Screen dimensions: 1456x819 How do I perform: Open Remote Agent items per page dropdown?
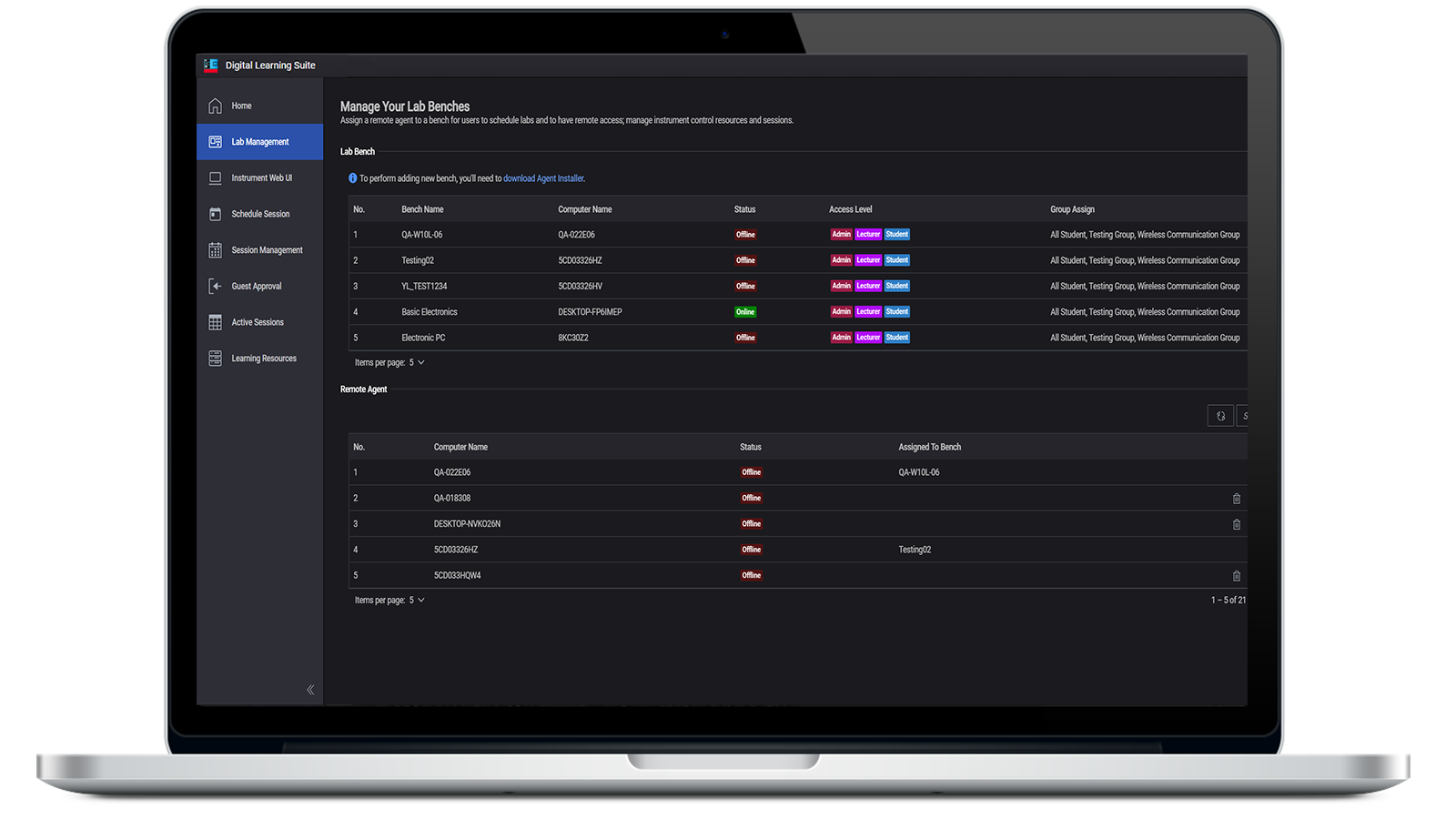click(417, 601)
